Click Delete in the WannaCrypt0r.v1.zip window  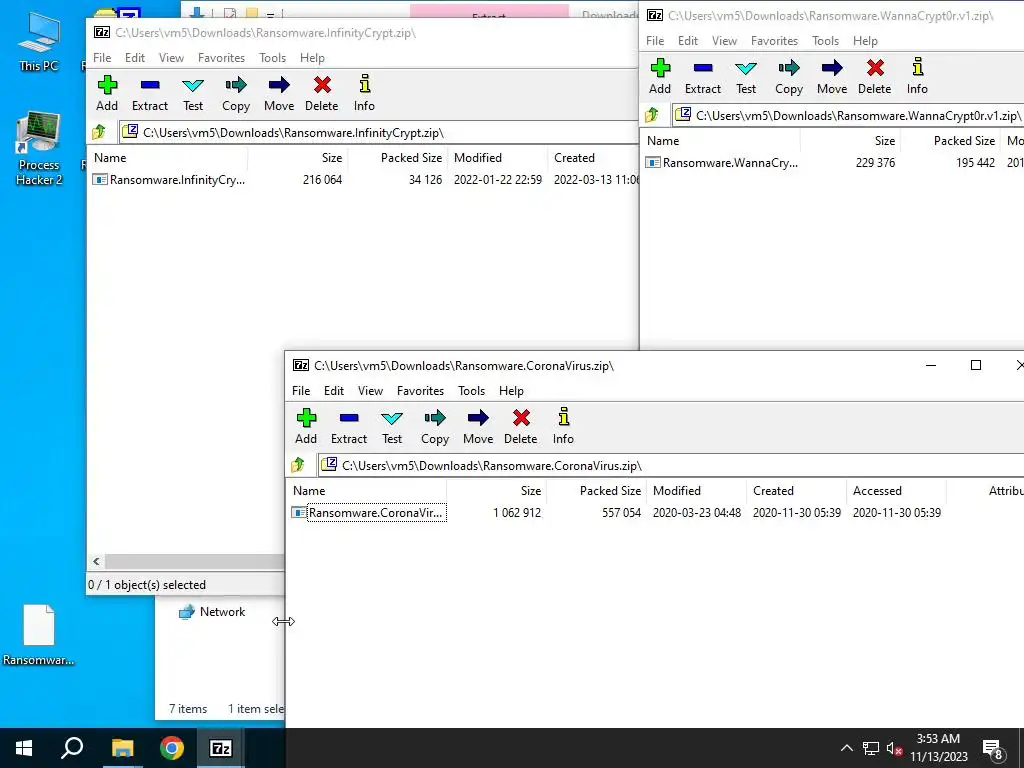[874, 76]
